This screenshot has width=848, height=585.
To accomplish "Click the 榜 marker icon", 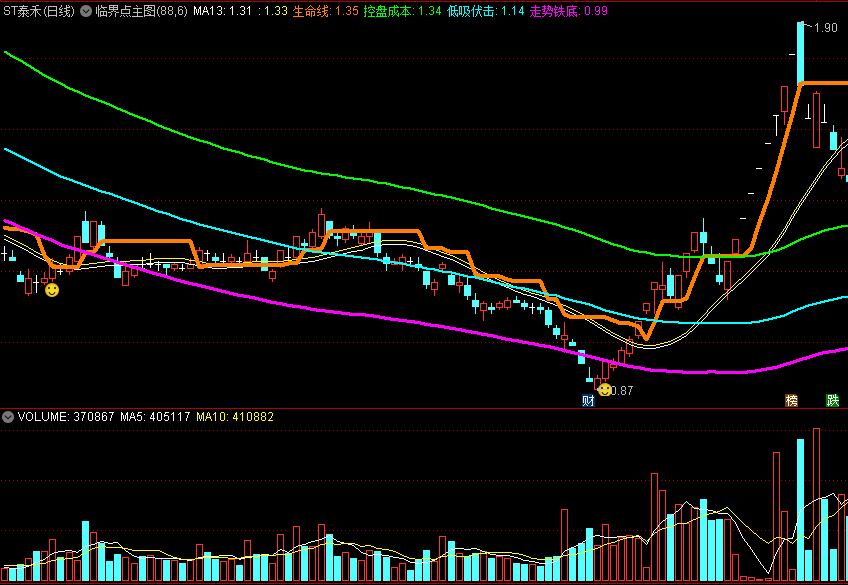I will point(791,401).
